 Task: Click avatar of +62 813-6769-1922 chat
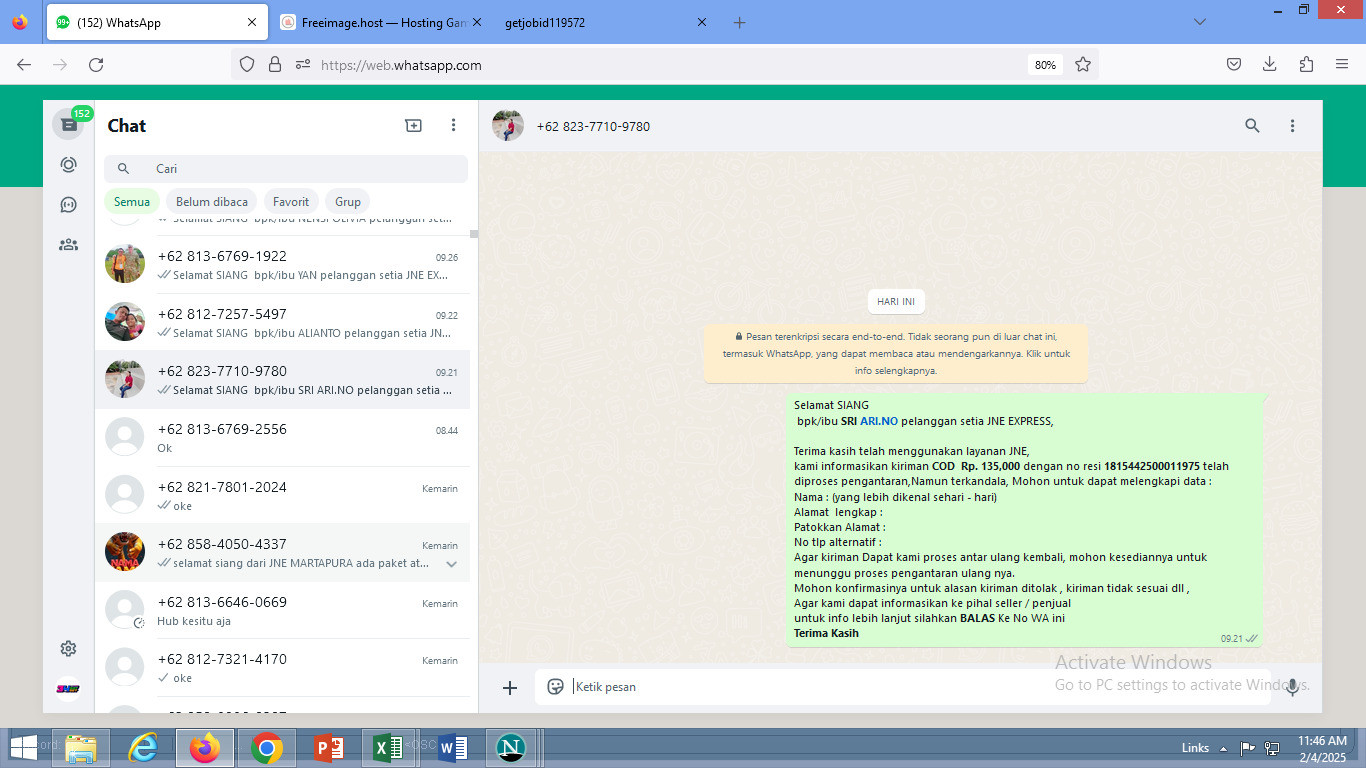pos(125,264)
